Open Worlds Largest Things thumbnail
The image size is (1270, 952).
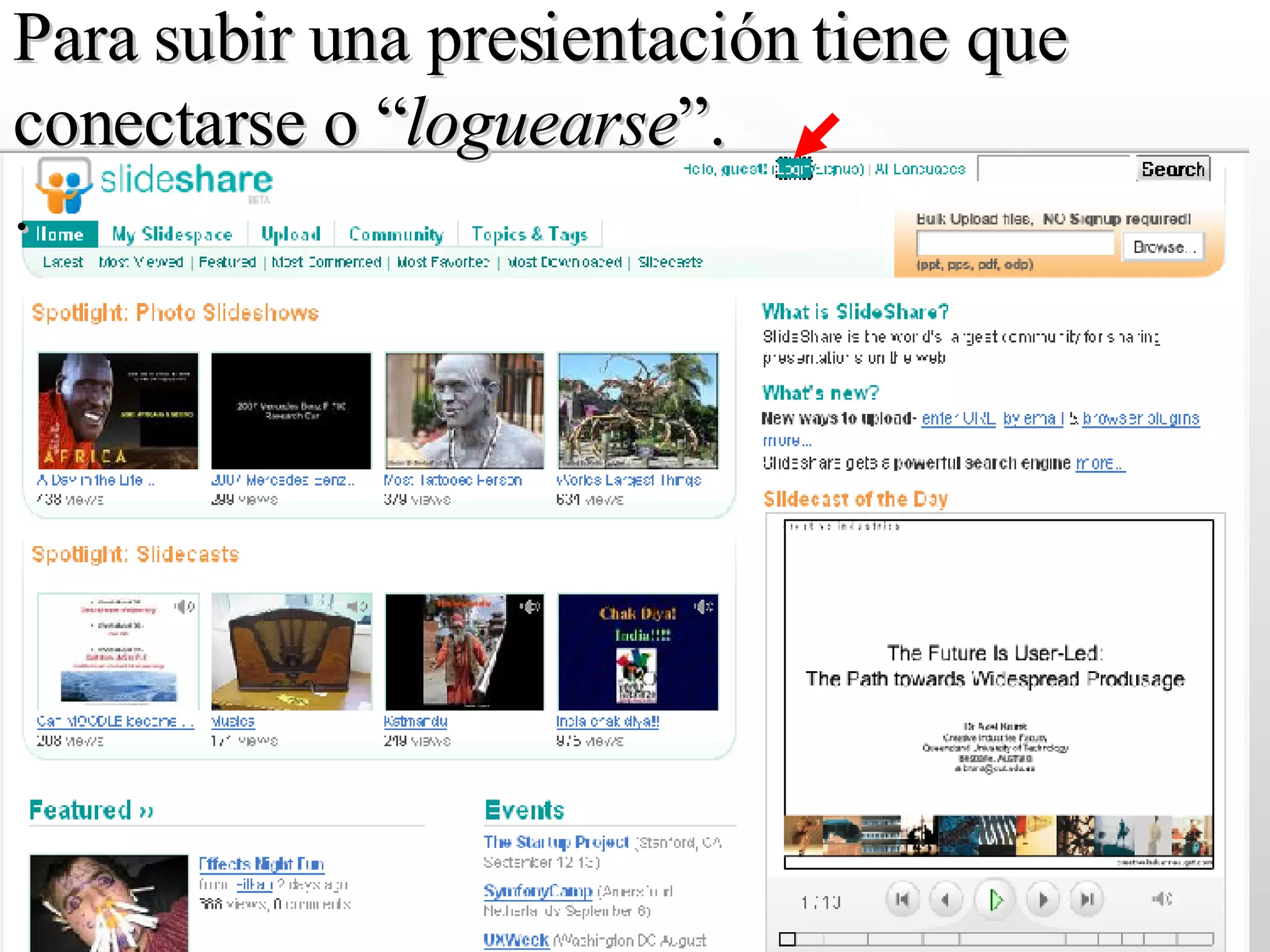pos(638,410)
